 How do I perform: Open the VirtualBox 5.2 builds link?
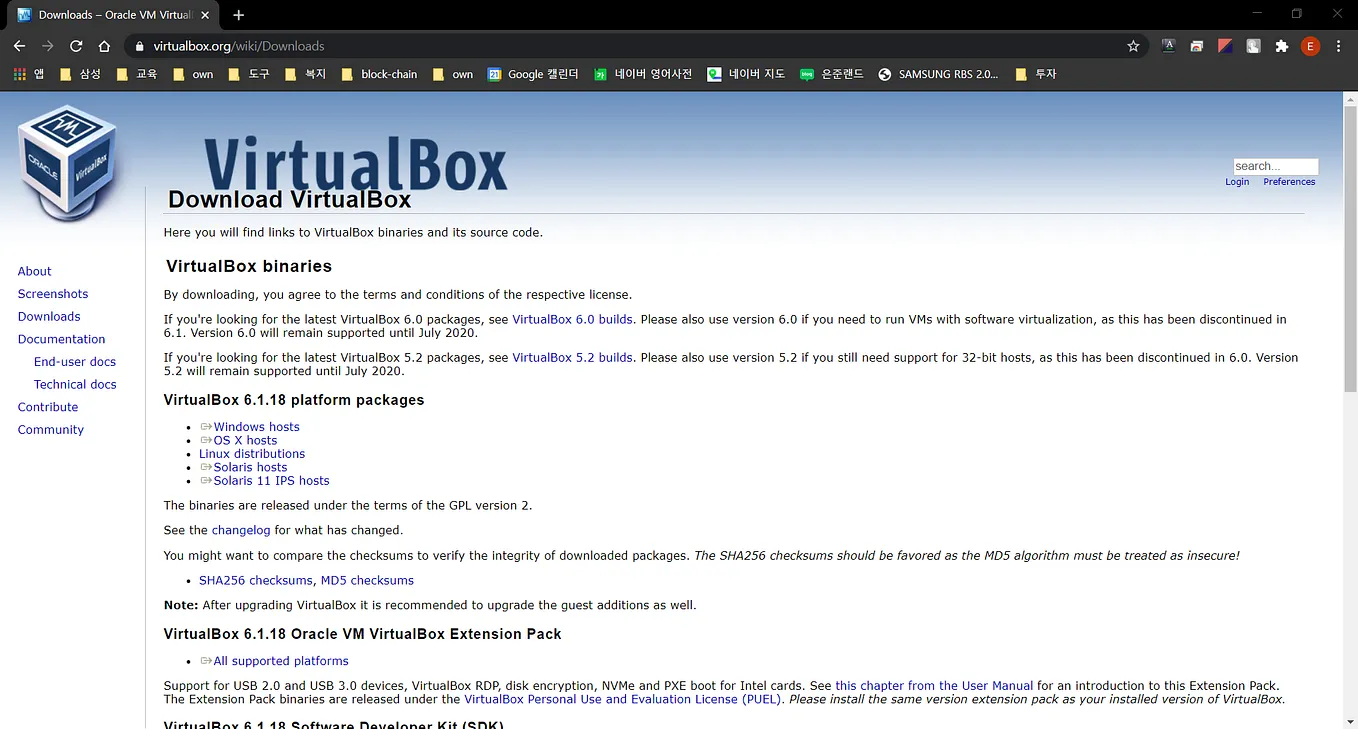click(x=572, y=358)
